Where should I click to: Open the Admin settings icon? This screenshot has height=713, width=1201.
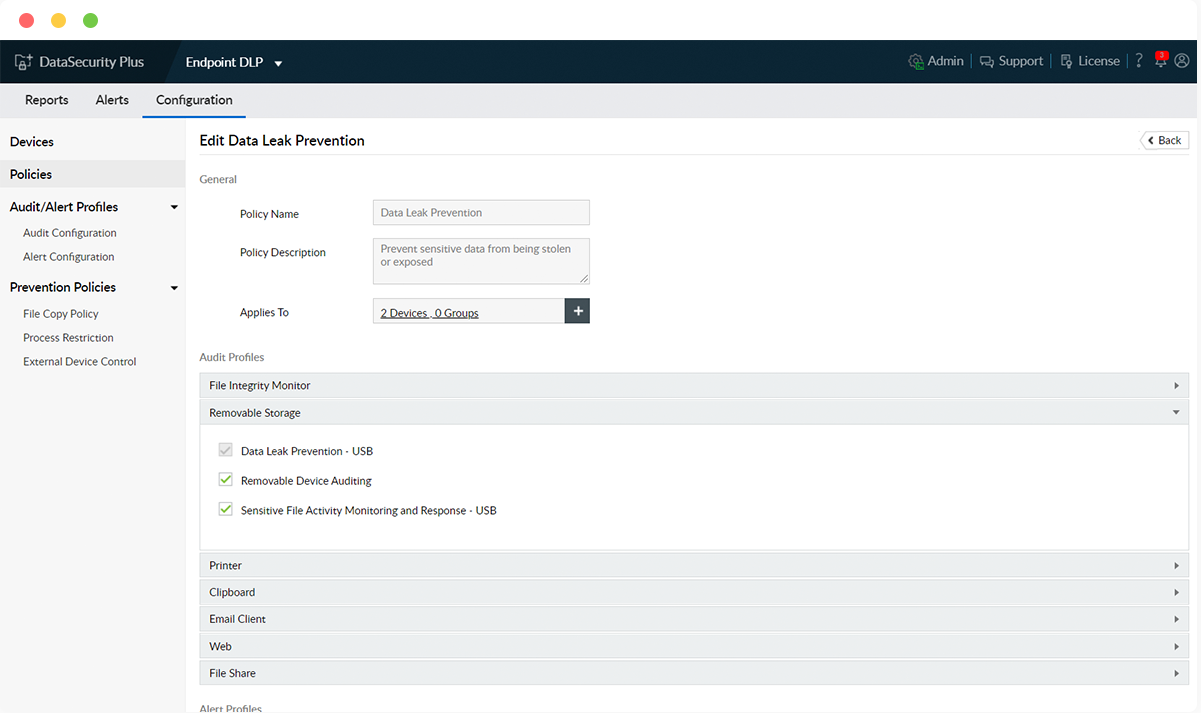click(915, 62)
